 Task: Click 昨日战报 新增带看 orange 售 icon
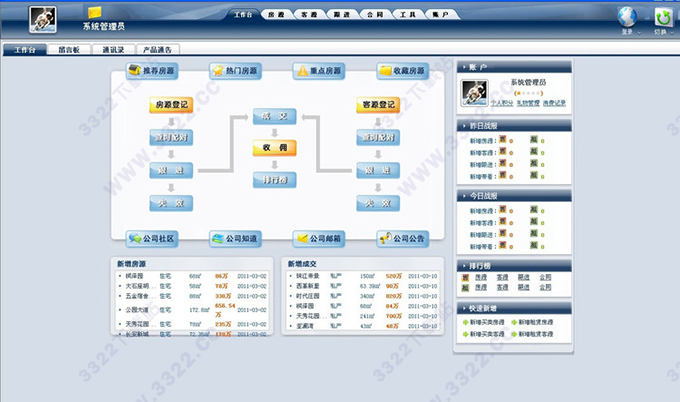click(503, 175)
